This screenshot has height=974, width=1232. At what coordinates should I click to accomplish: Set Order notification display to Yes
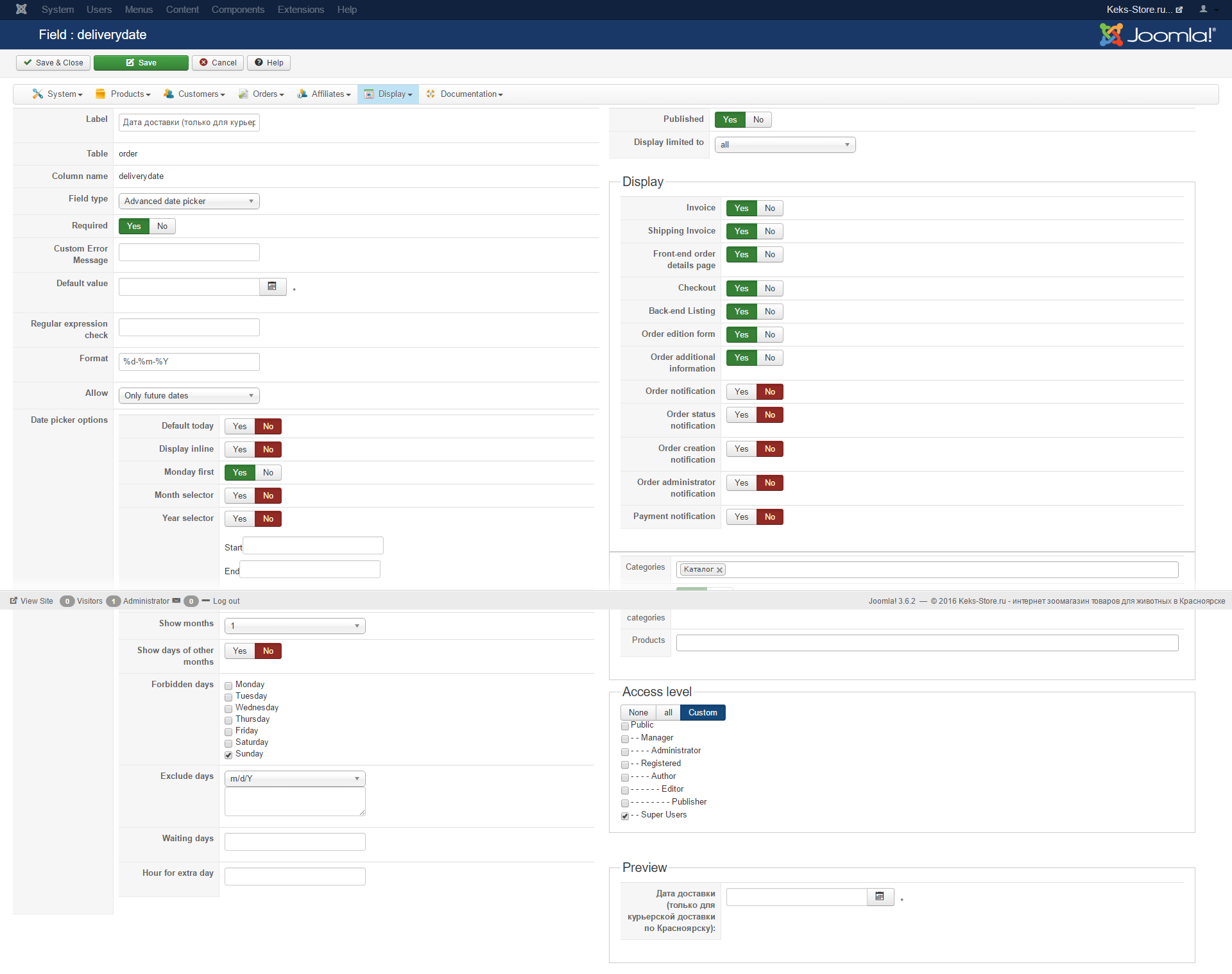[x=741, y=392]
